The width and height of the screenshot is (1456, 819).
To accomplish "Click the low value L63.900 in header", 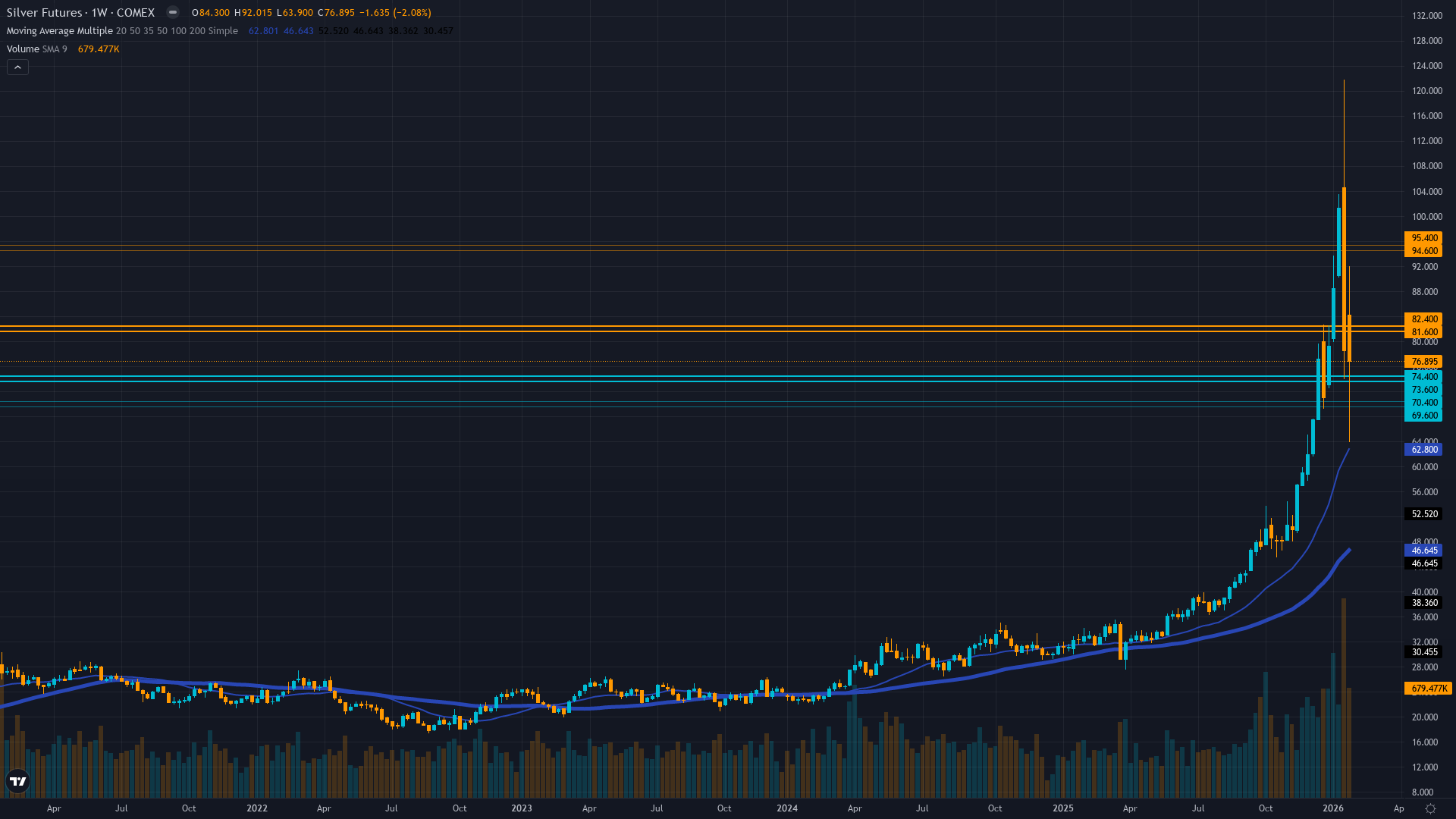I will coord(294,13).
